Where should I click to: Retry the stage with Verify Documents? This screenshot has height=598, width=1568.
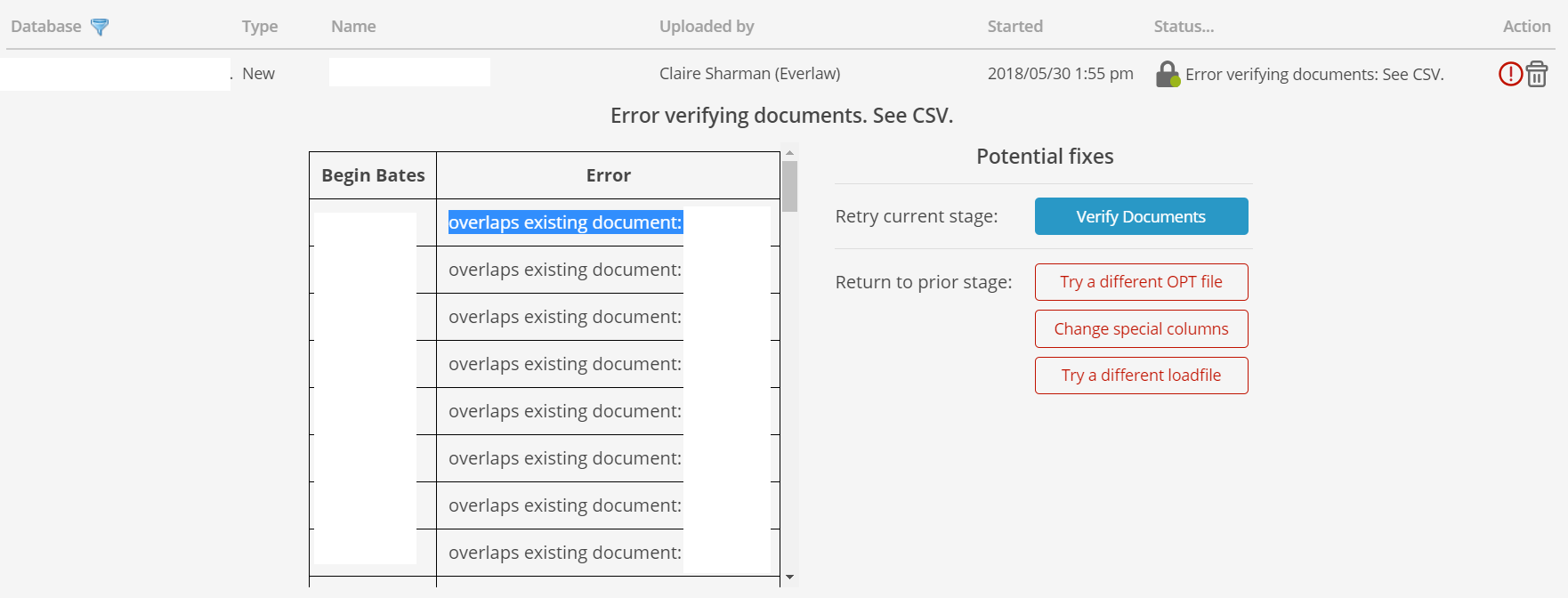[x=1141, y=216]
